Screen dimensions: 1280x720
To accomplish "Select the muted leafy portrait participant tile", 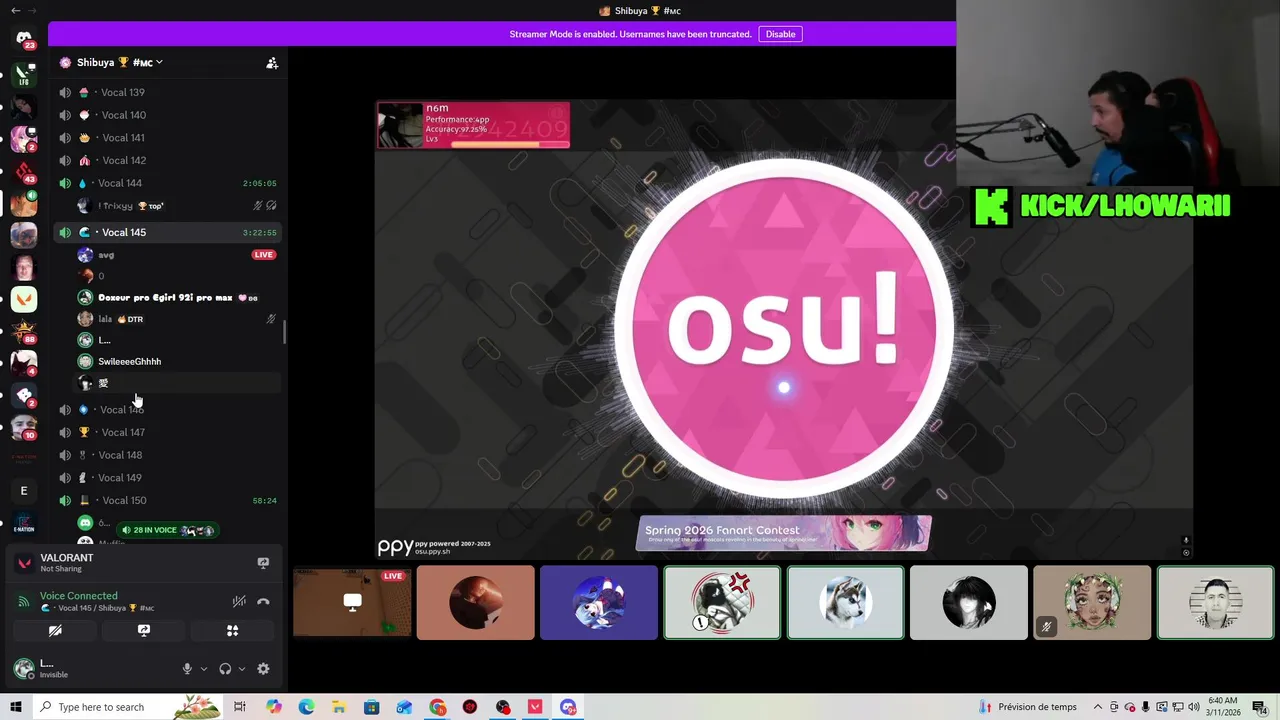I will point(1092,602).
